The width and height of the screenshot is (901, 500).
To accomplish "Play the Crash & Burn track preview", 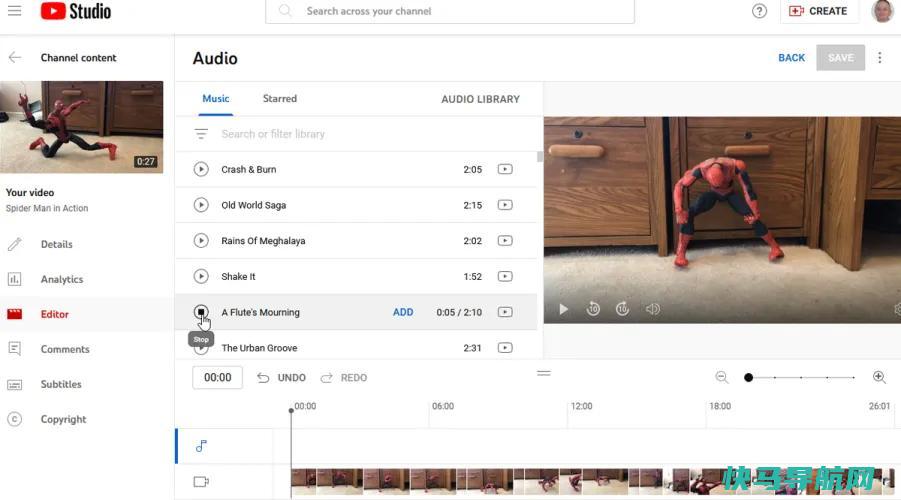I will click(x=201, y=169).
